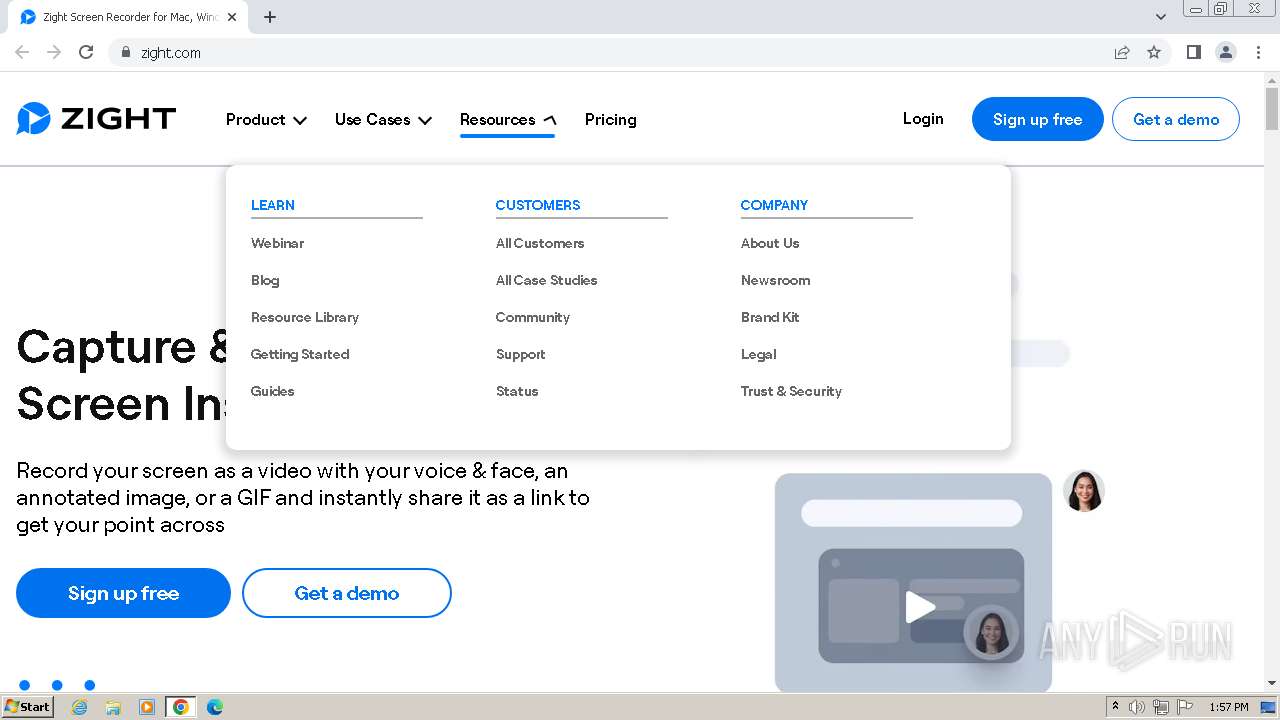Click the LEARN column heading
Viewport: 1280px width, 720px height.
[x=273, y=205]
